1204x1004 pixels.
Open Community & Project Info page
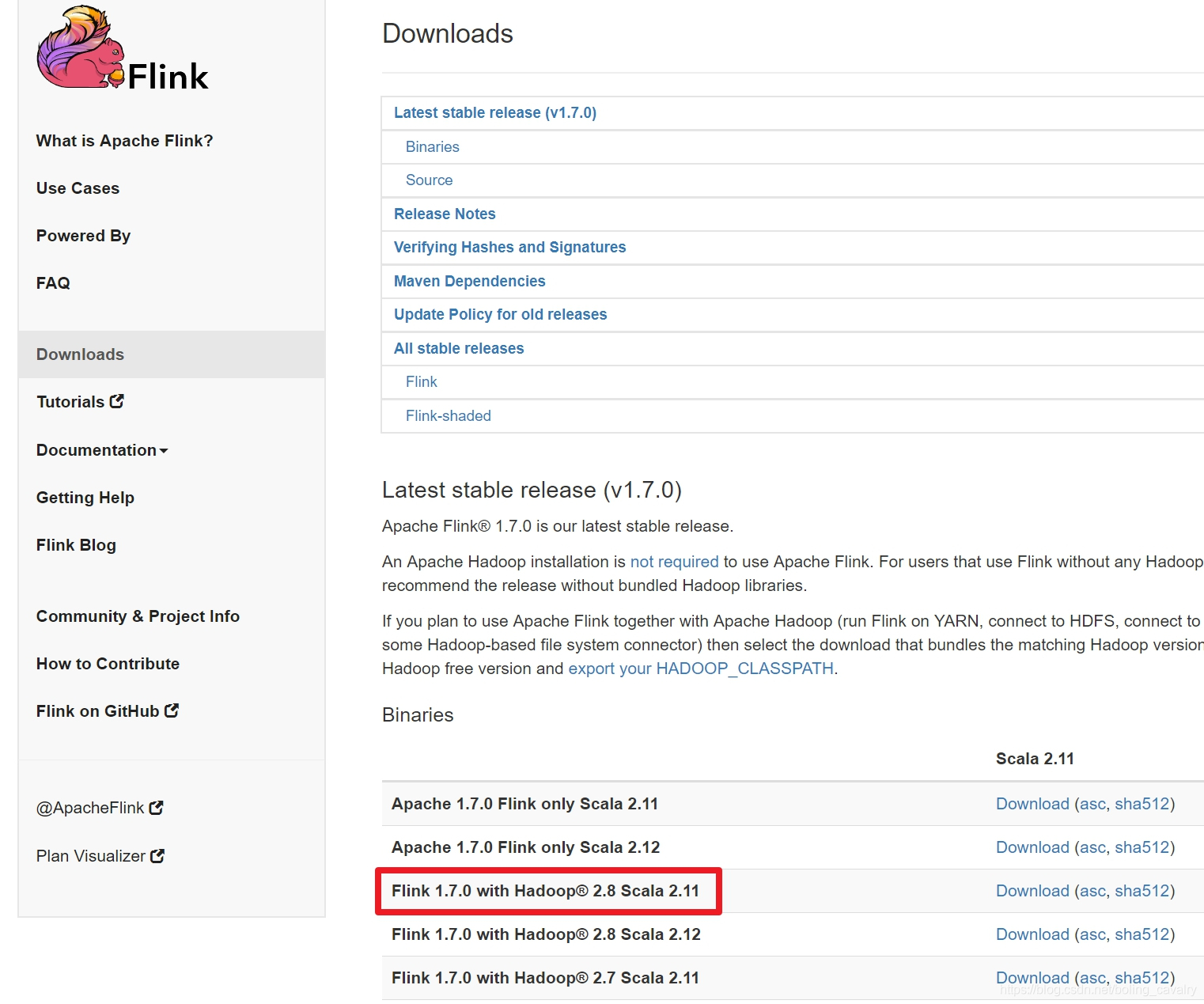(x=138, y=616)
